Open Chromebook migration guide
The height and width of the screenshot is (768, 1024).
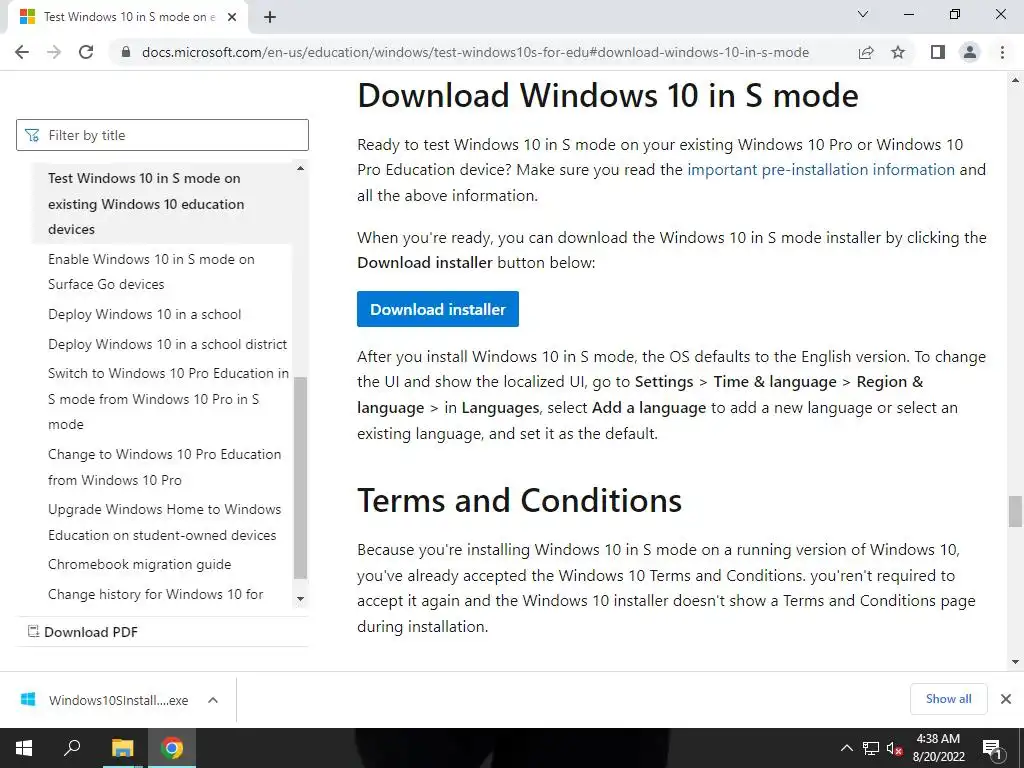(x=139, y=564)
